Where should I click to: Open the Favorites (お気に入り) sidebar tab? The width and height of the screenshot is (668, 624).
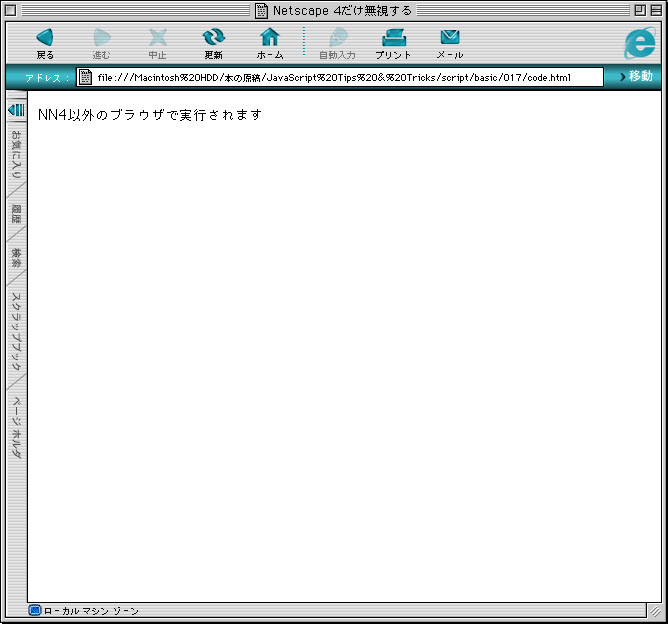(16, 155)
